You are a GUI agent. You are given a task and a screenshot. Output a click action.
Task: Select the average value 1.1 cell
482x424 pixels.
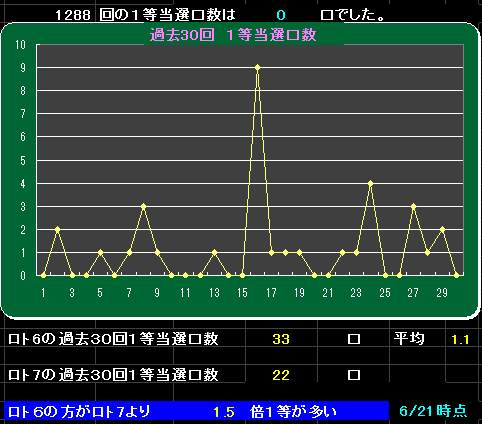460,340
